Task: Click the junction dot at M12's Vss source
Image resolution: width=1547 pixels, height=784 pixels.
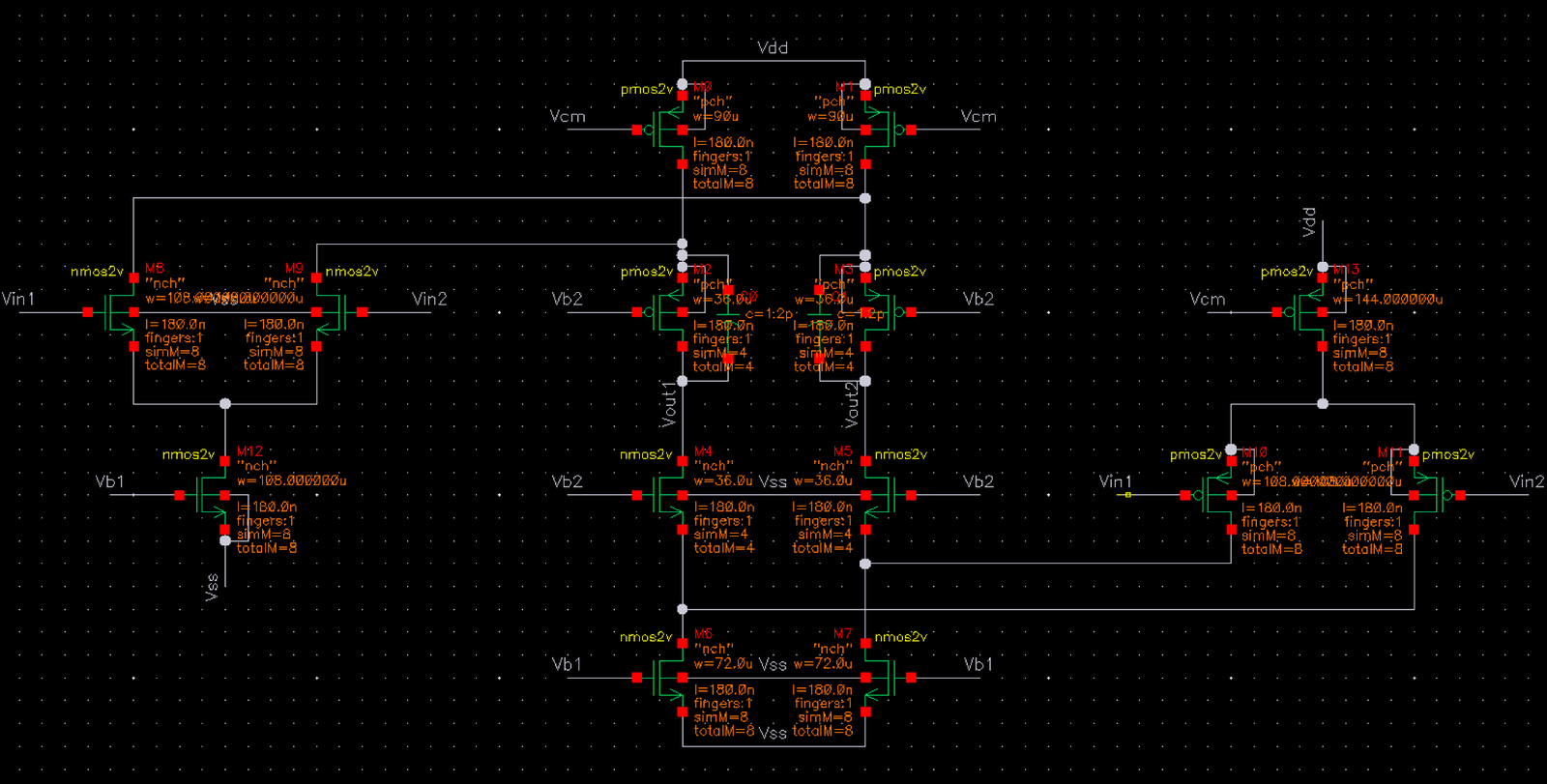Action: click(225, 541)
